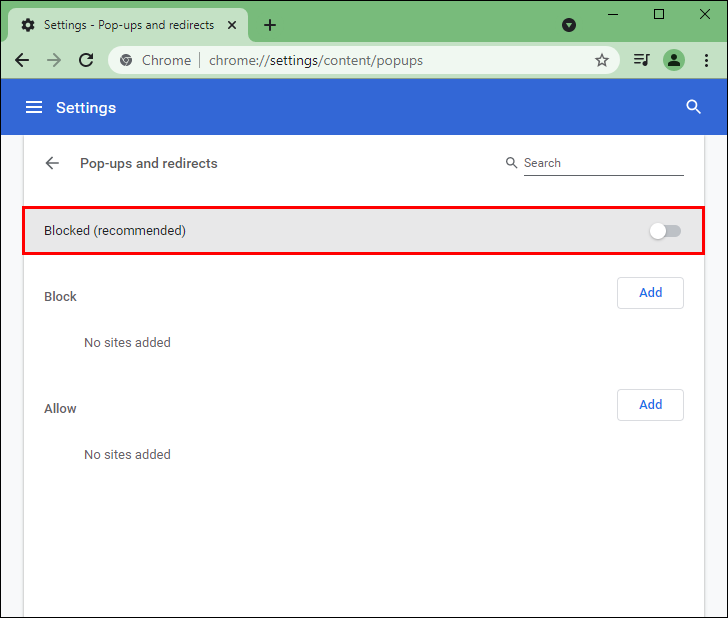Viewport: 728px width, 618px height.
Task: Open the Chrome three-dot menu
Action: tap(706, 60)
